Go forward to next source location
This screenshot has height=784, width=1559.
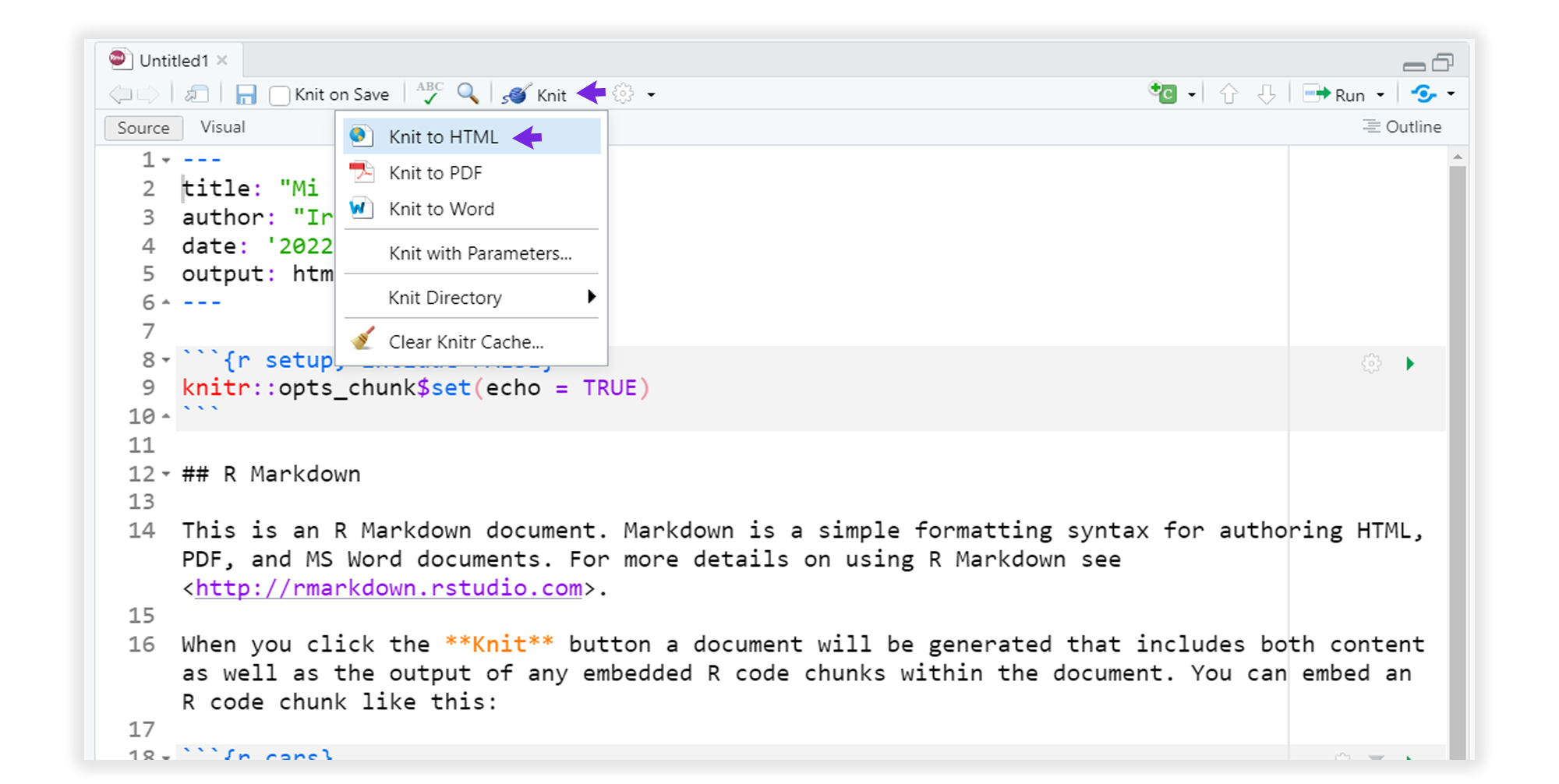[147, 95]
